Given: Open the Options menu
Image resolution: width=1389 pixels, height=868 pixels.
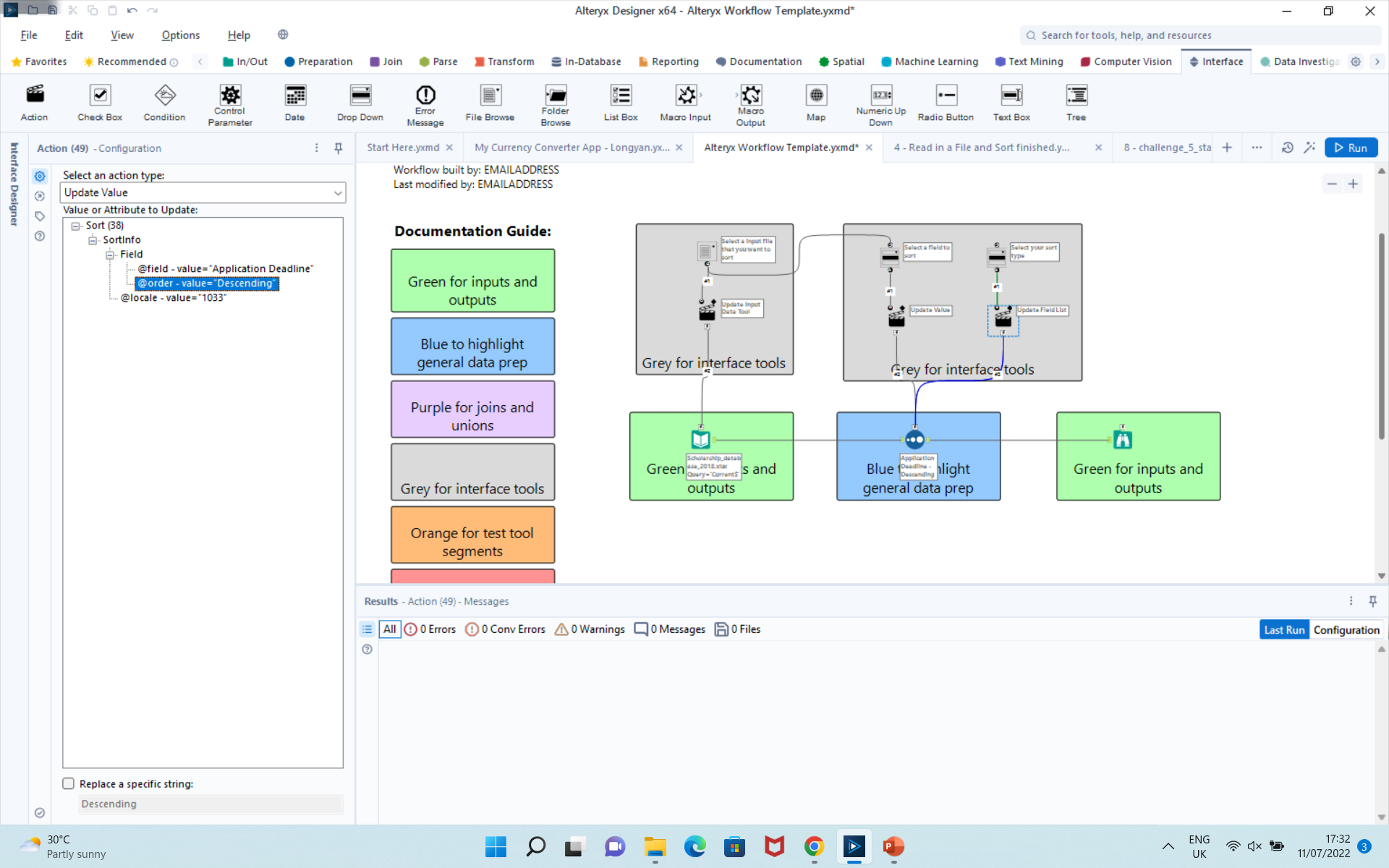Looking at the screenshot, I should pos(179,35).
